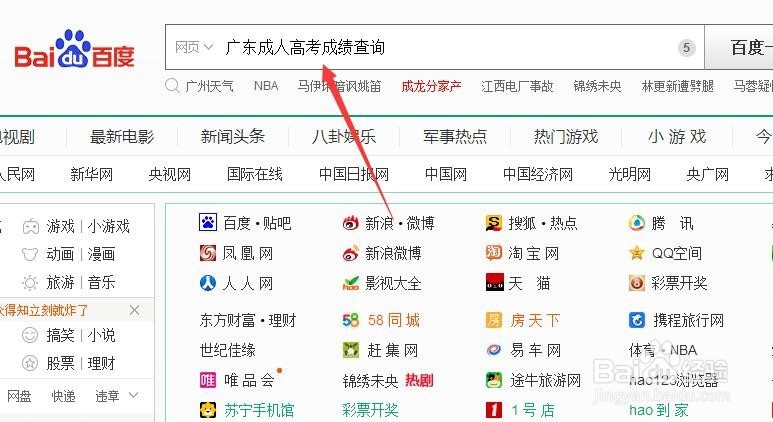
Task: Open the 世纪佳缘 link
Action: 228,351
